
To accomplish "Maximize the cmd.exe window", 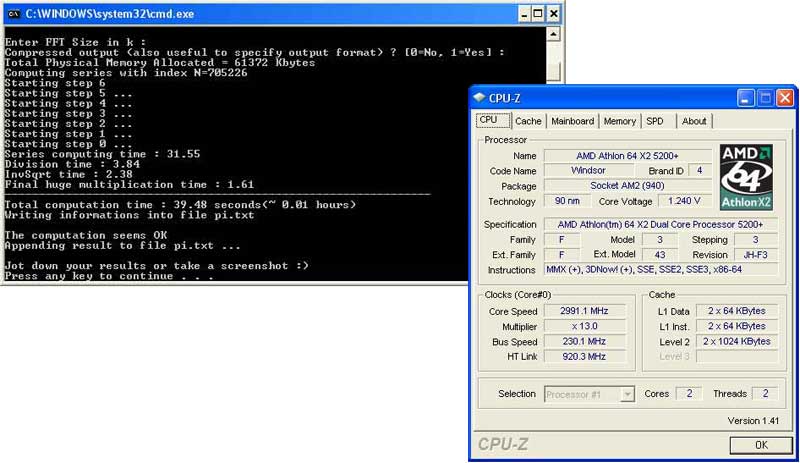I will pyautogui.click(x=538, y=14).
